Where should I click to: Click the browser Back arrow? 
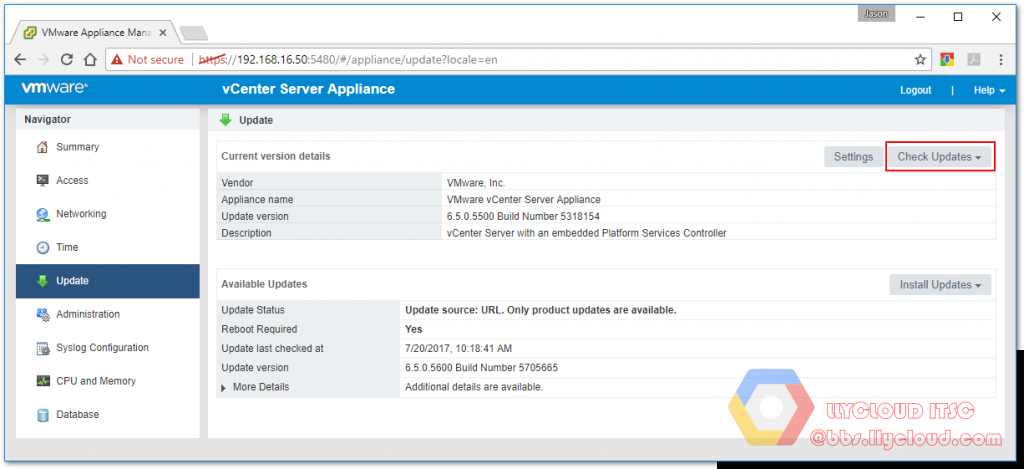20,59
